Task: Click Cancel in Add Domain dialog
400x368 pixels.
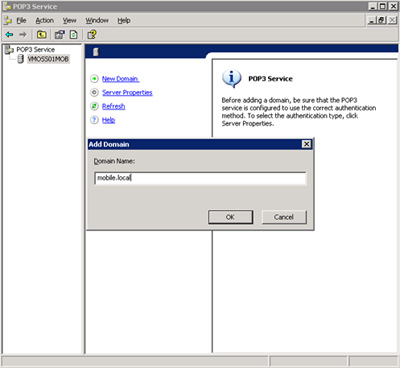Action: 284,217
